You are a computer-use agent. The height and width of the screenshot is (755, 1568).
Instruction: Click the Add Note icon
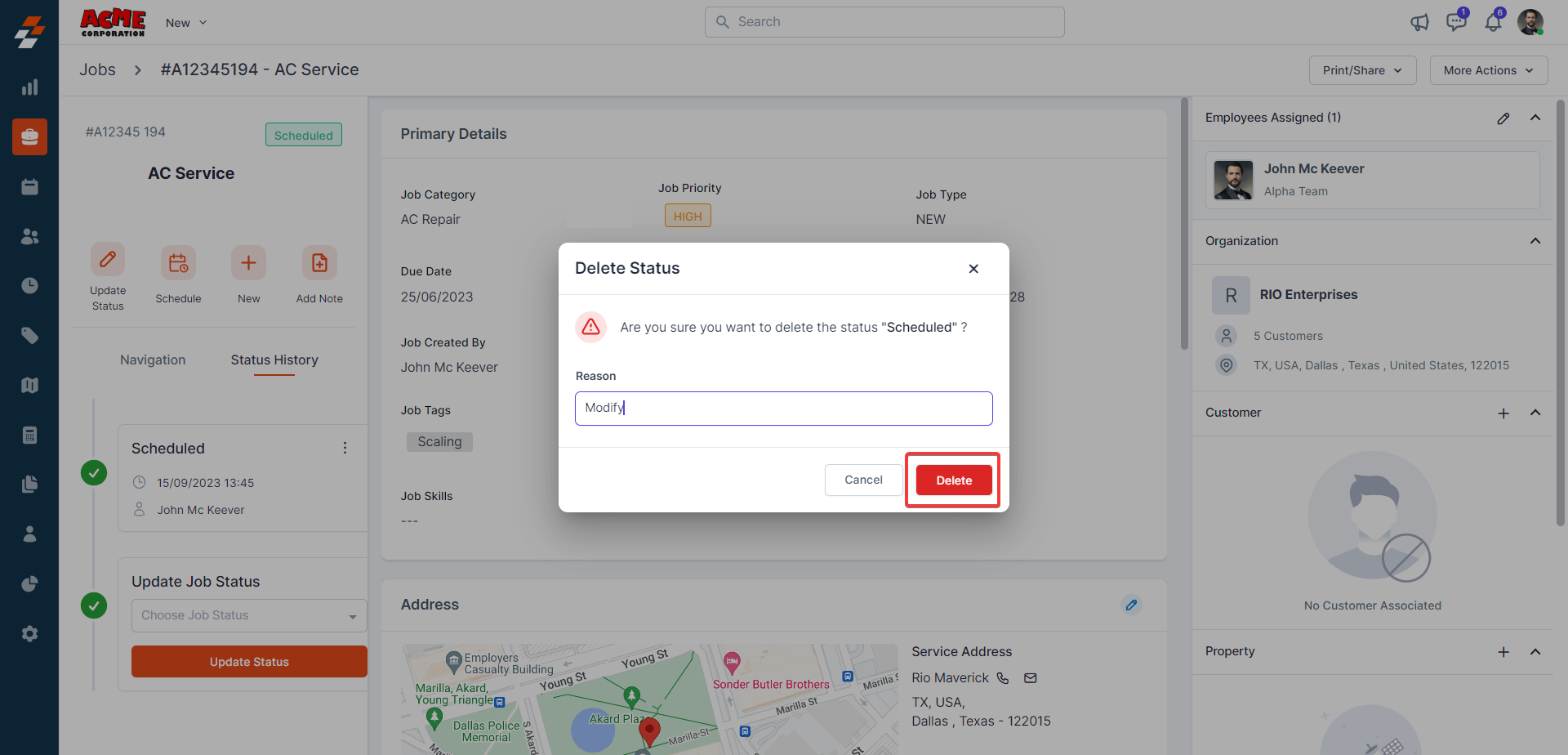[x=319, y=263]
